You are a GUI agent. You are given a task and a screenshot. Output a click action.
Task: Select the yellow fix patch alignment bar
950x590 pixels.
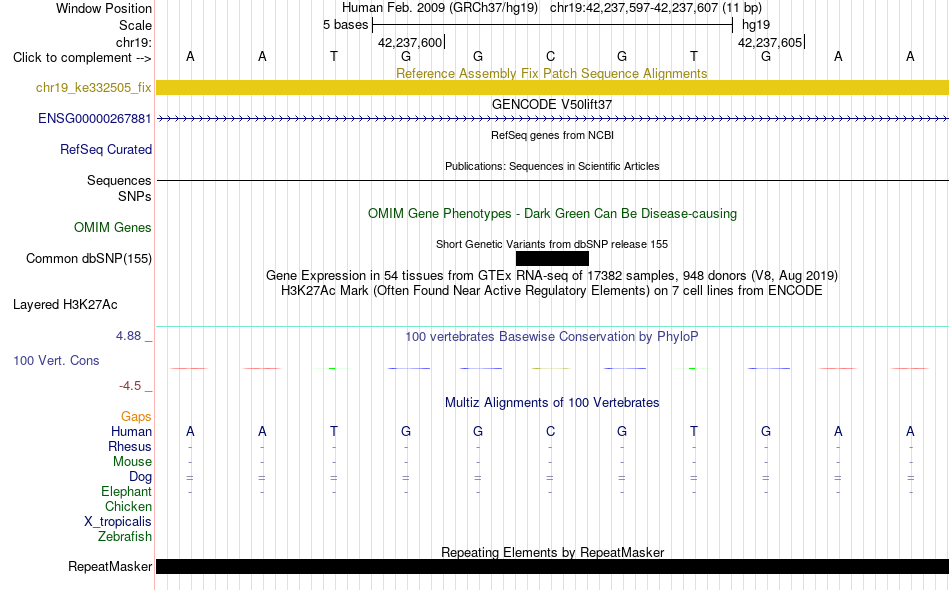552,87
